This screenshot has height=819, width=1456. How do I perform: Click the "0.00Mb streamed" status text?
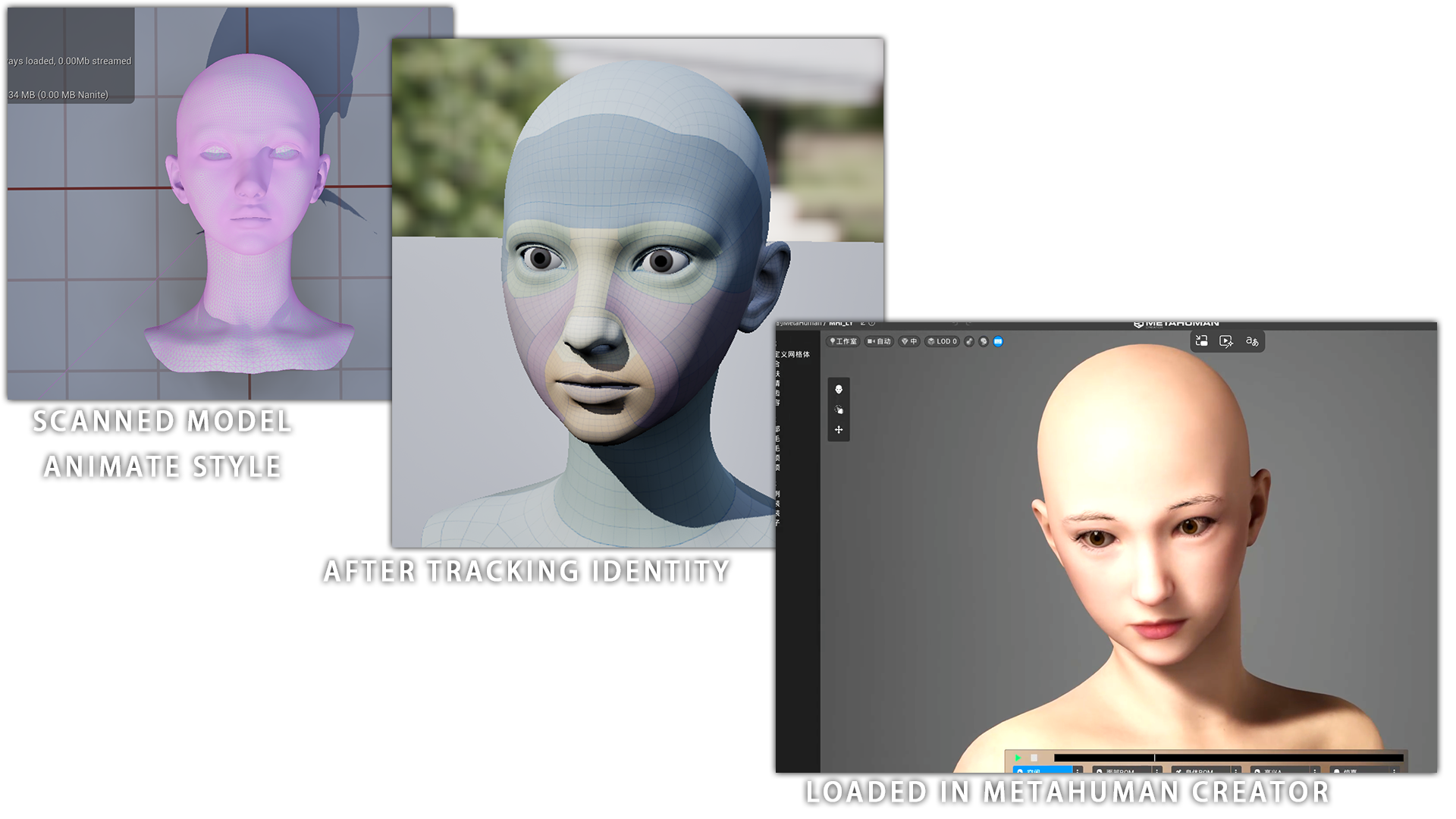click(x=95, y=61)
